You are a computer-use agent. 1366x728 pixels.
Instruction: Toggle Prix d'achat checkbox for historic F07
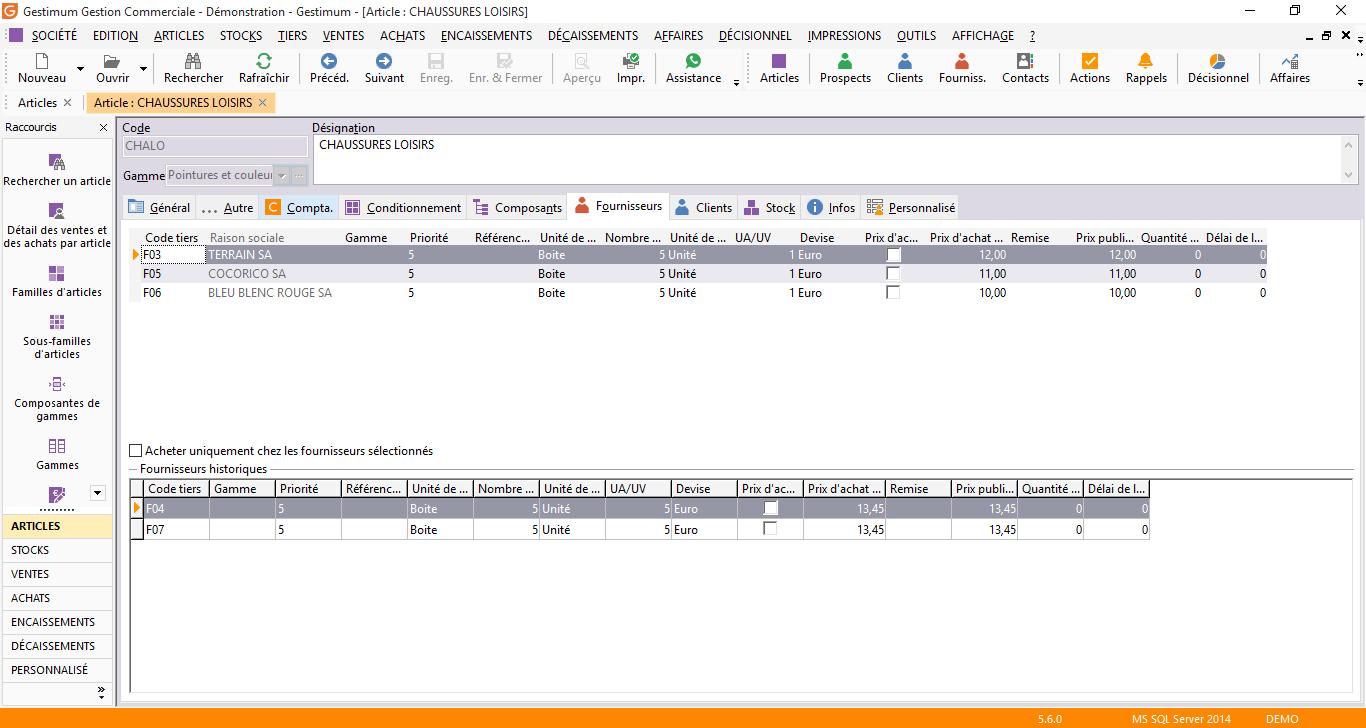770,528
